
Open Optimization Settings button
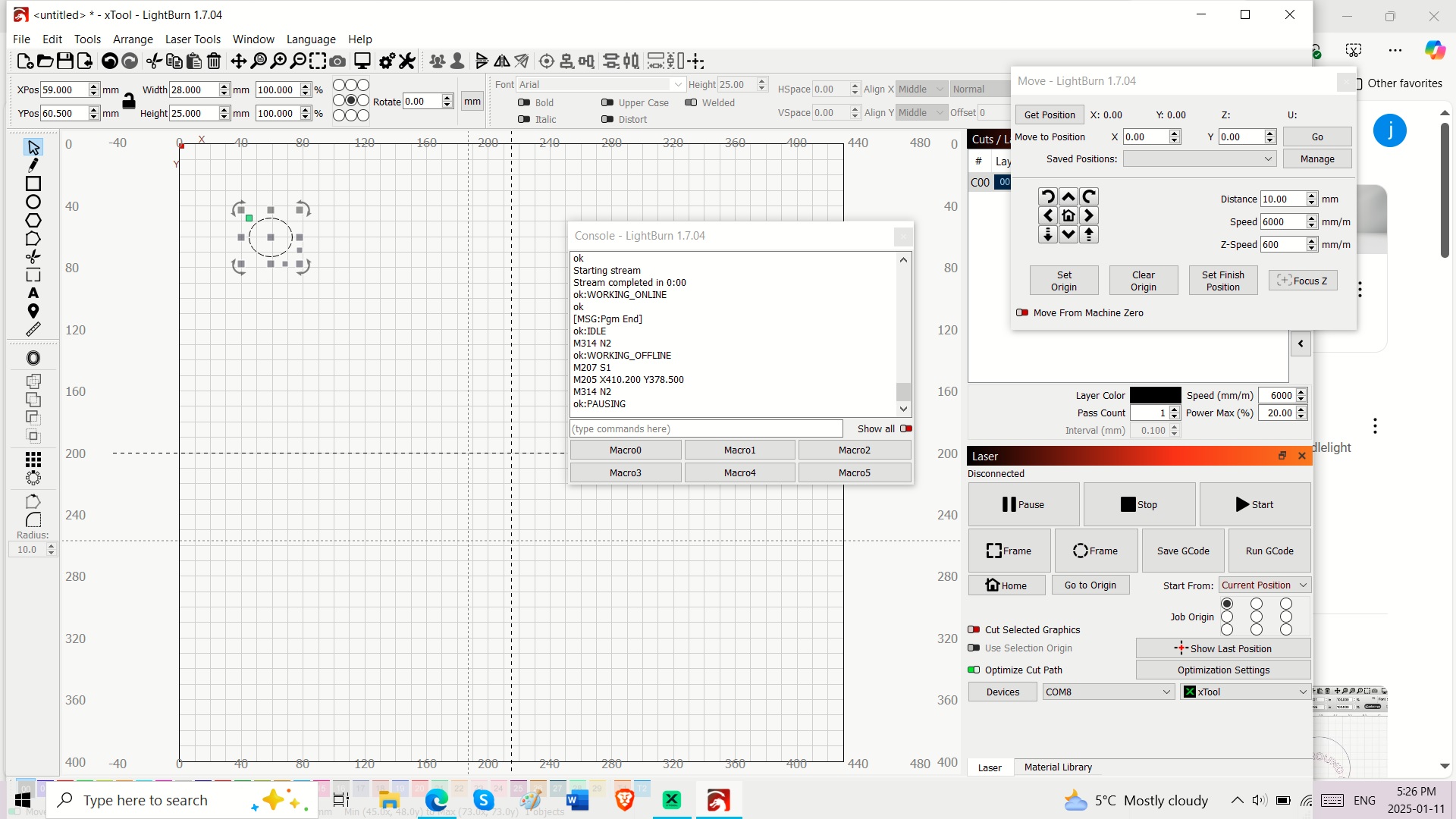(1223, 670)
